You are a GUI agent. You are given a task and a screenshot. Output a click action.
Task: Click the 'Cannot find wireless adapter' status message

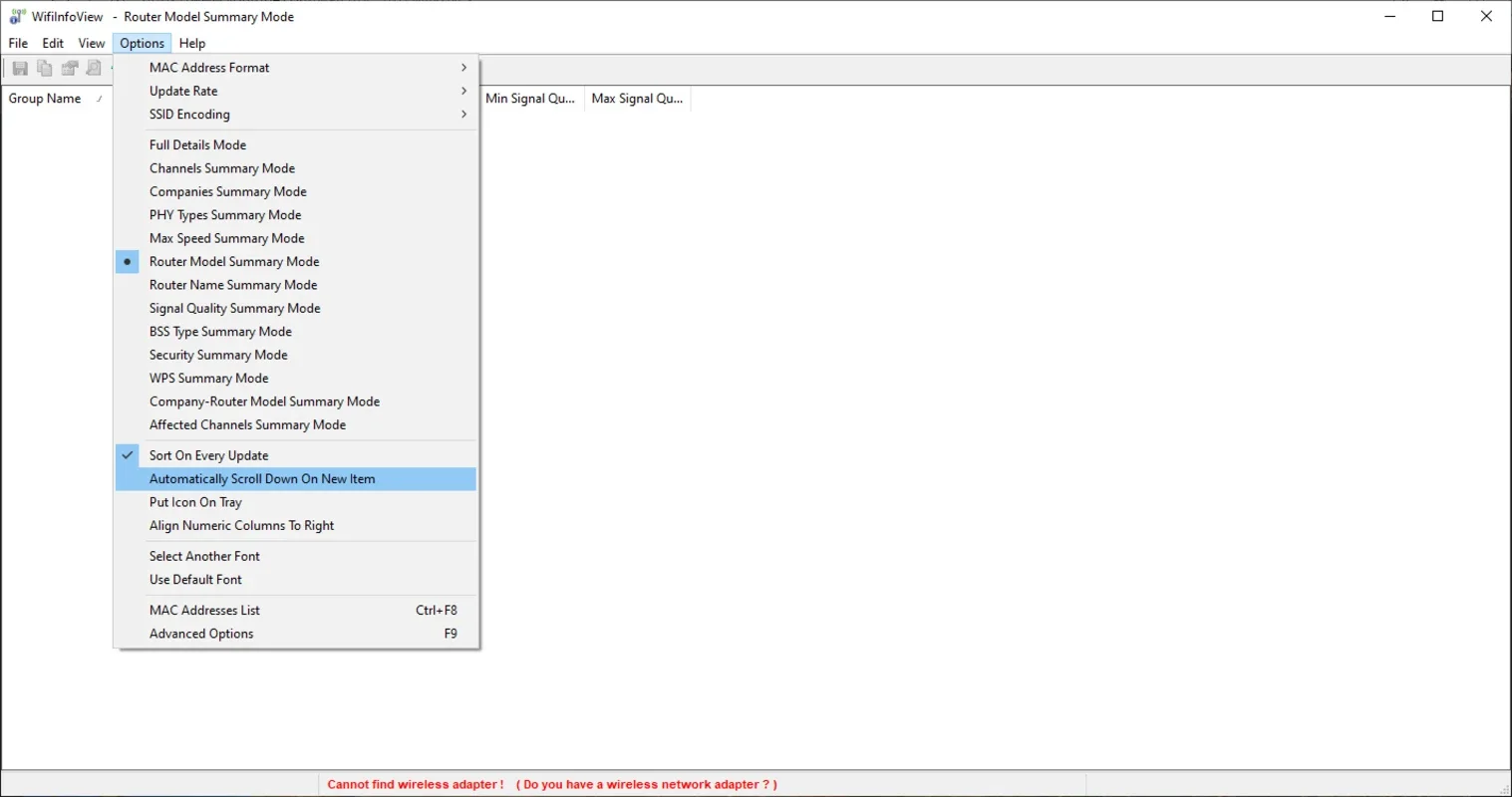click(552, 784)
